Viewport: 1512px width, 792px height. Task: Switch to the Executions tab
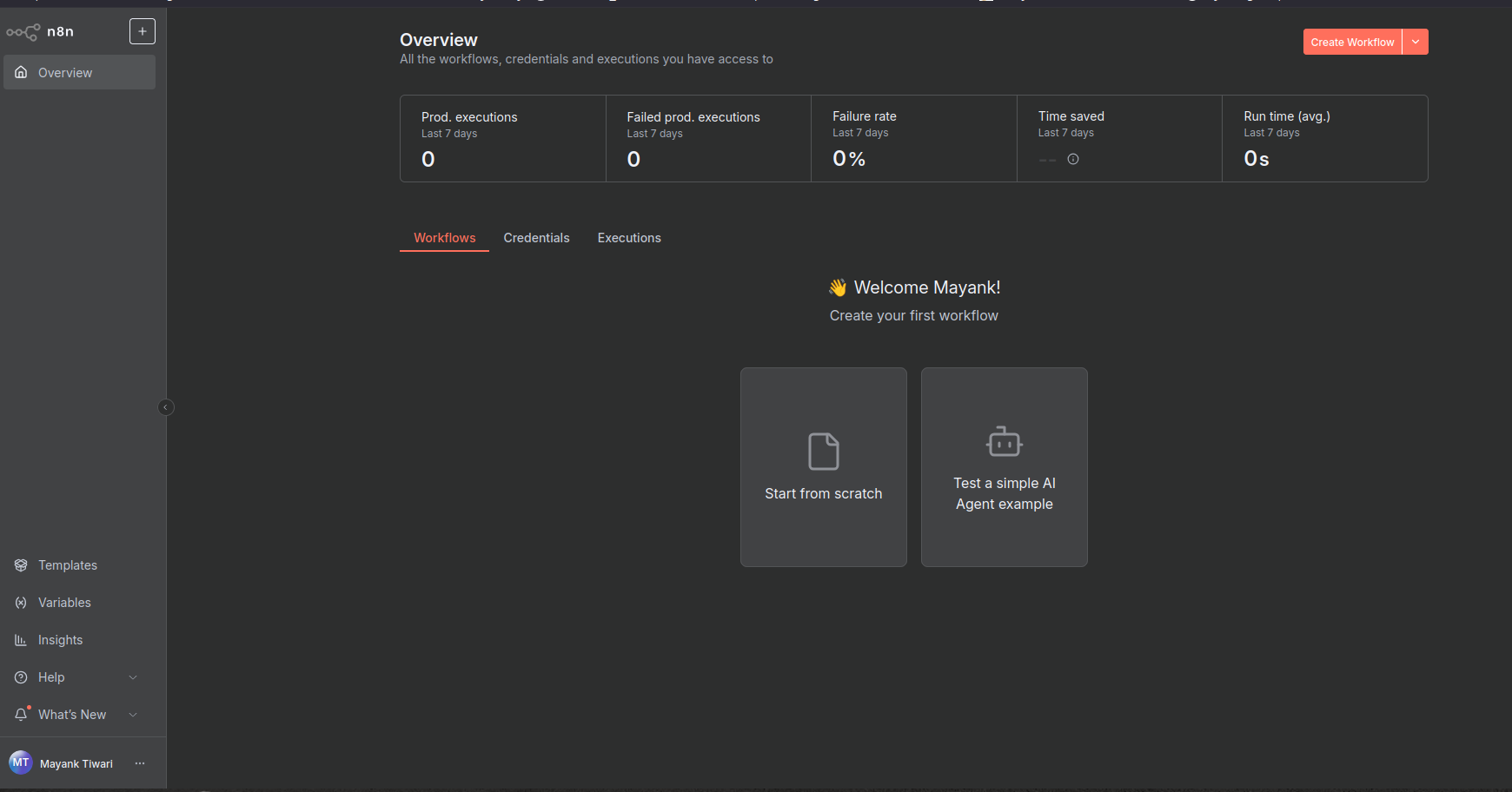point(628,237)
